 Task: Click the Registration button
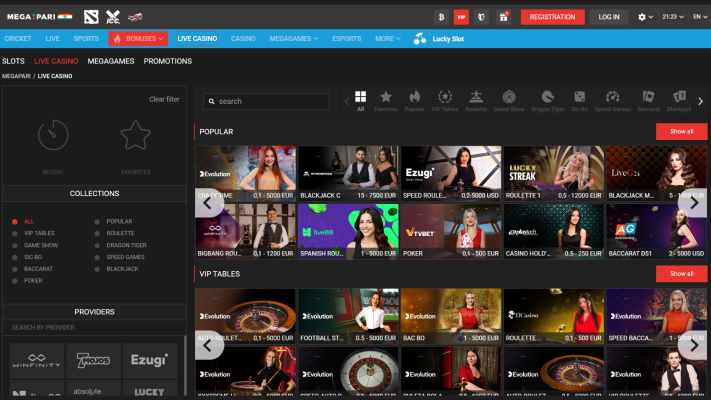pos(552,17)
